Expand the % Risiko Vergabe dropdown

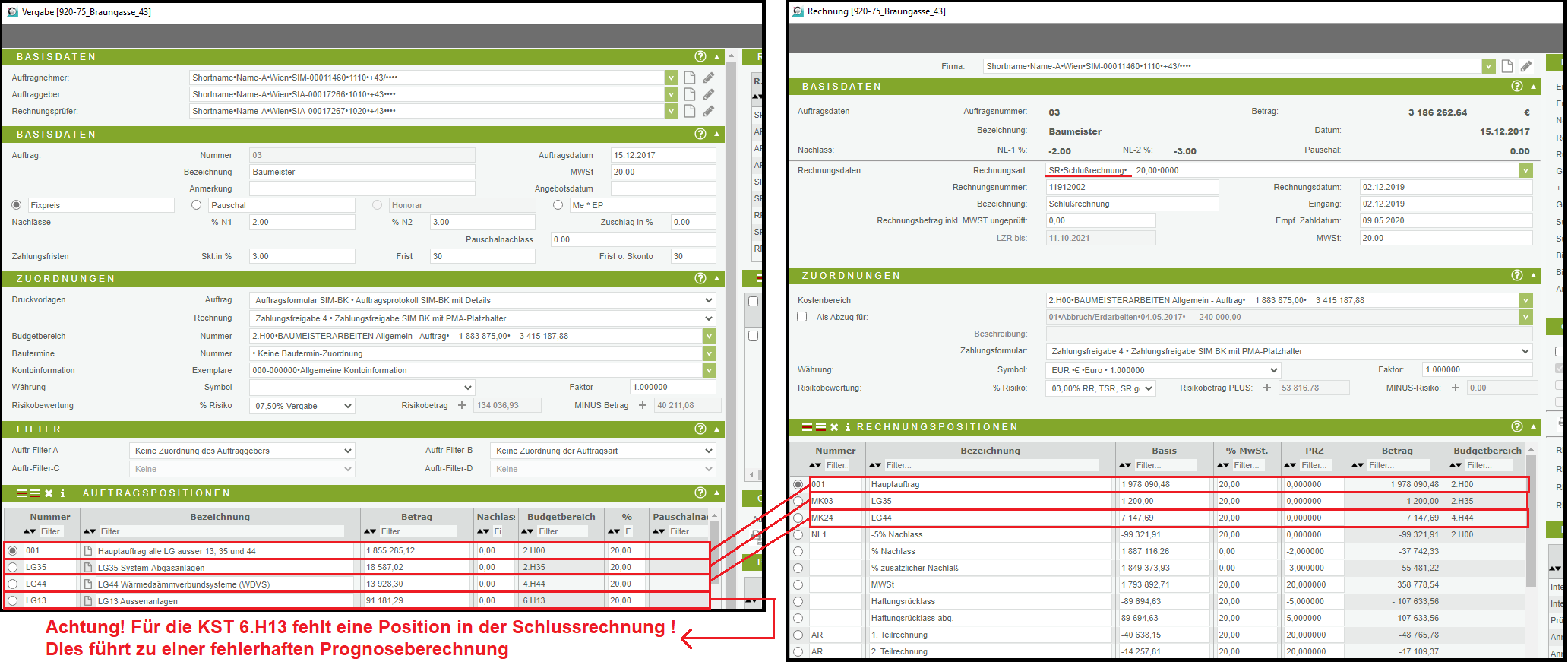point(302,406)
